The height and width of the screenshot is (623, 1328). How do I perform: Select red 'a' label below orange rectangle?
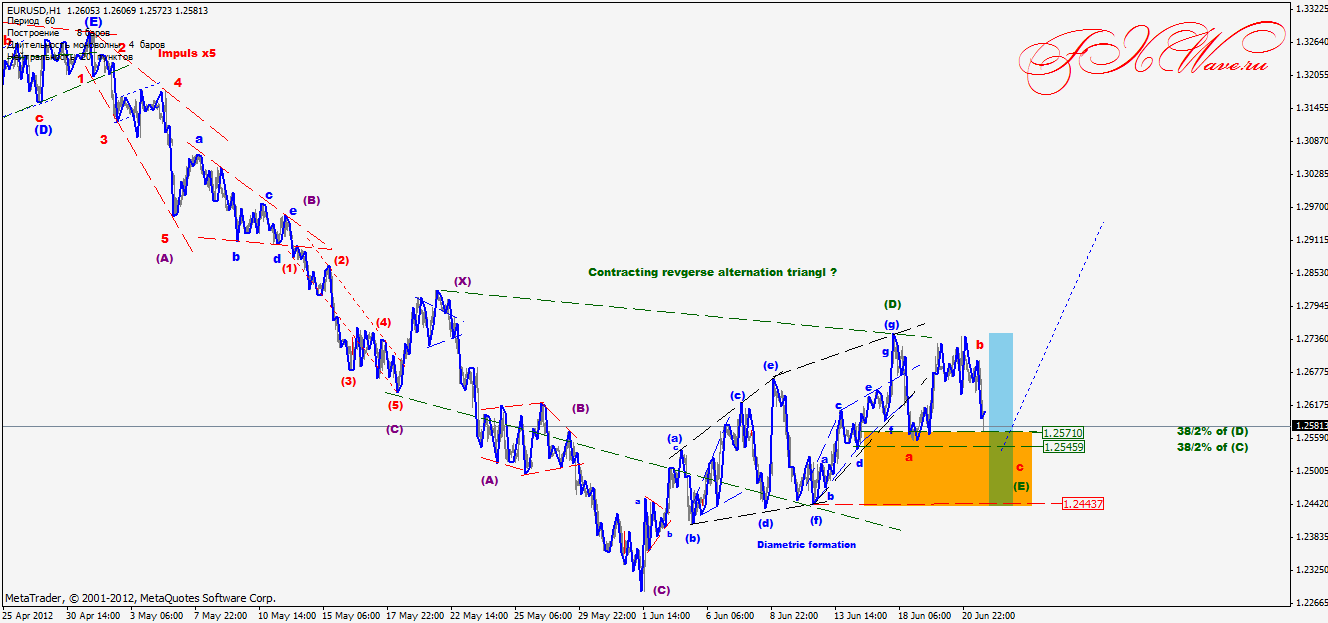[909, 457]
